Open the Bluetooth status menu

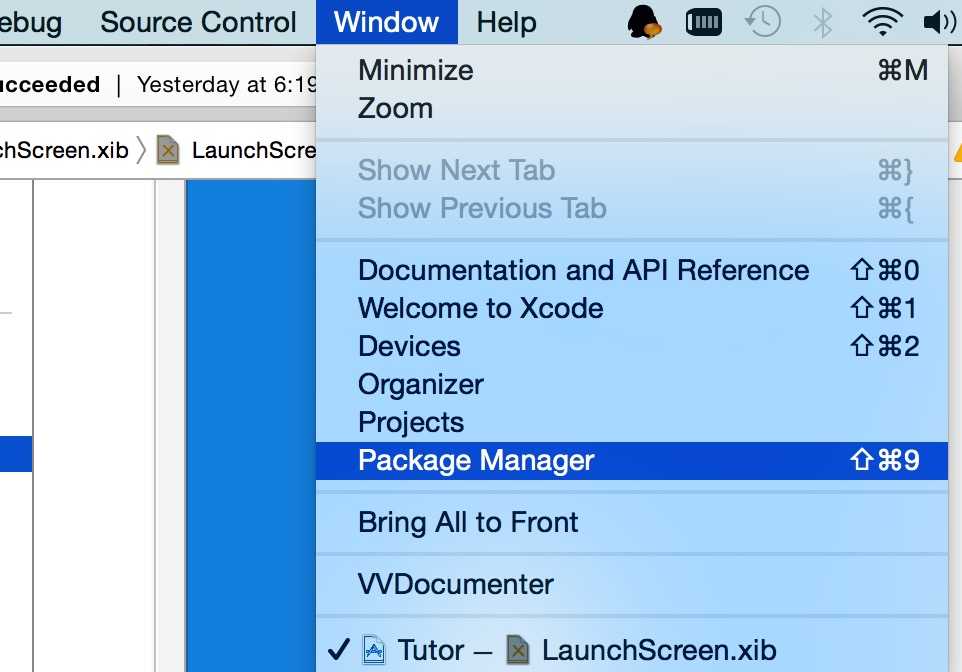822,23
